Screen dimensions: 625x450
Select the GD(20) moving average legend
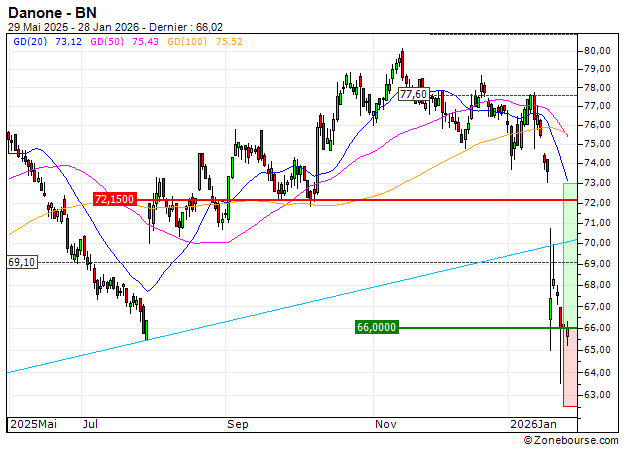click(47, 44)
